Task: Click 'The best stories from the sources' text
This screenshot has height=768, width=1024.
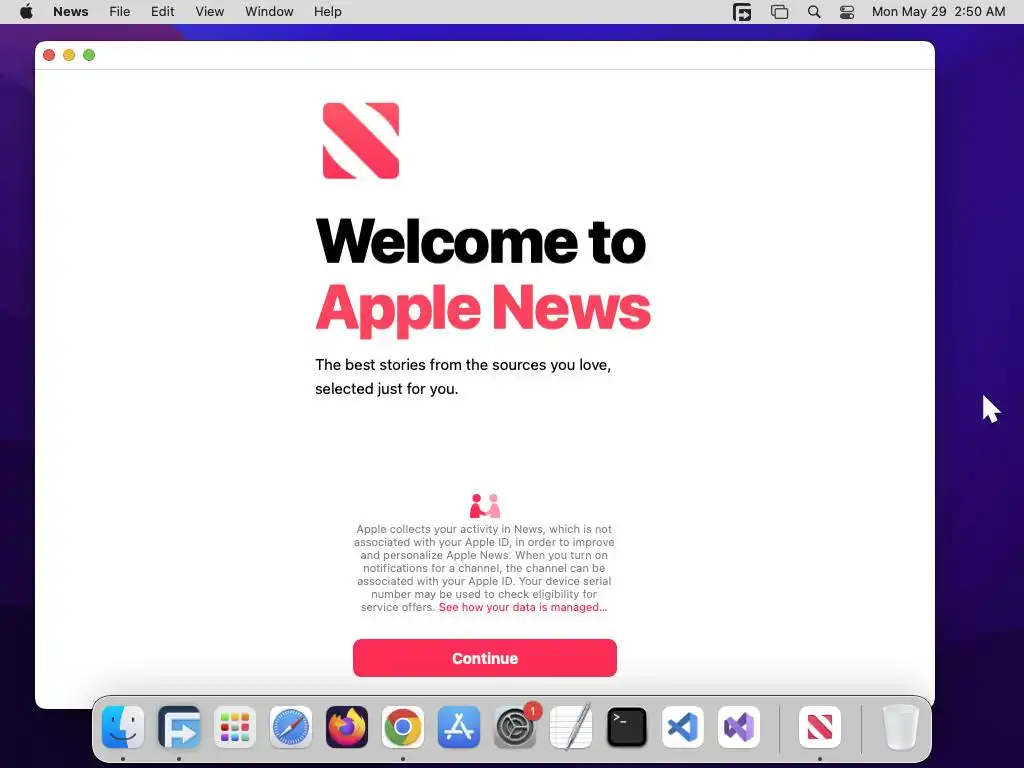Action: click(463, 377)
